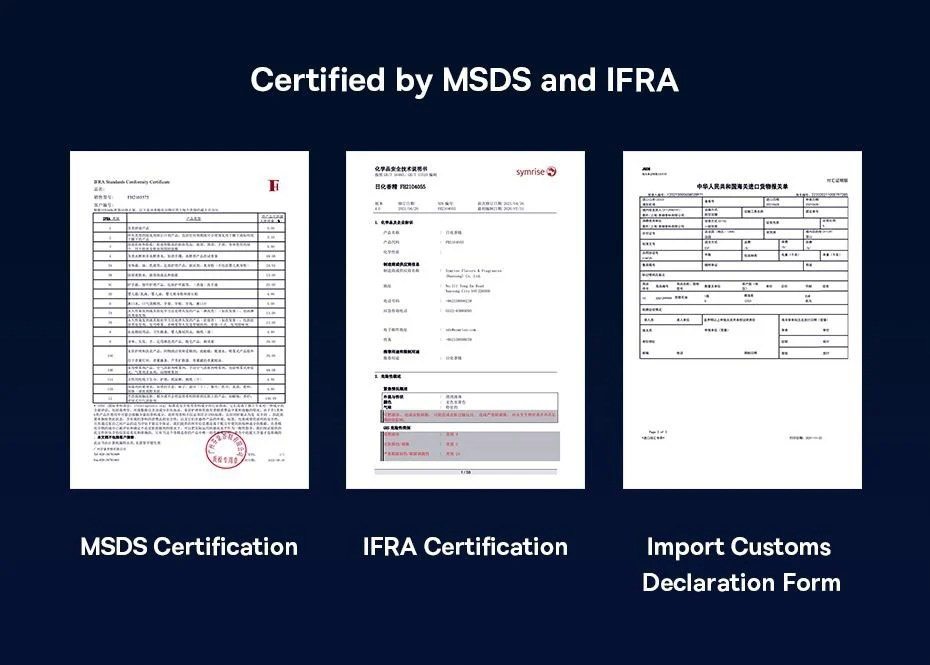Open the customs declaration document page
The image size is (930, 665).
click(x=742, y=320)
